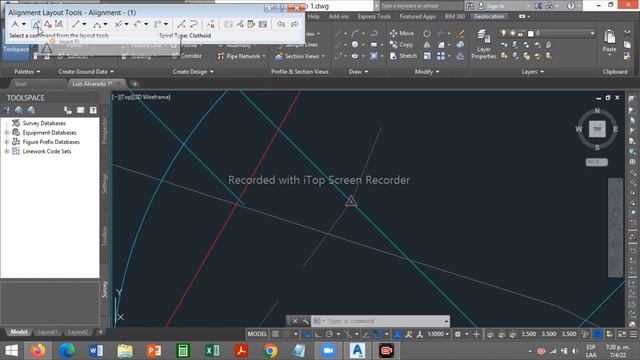Toggle object snap in the status bar
The image size is (640, 360).
378,334
